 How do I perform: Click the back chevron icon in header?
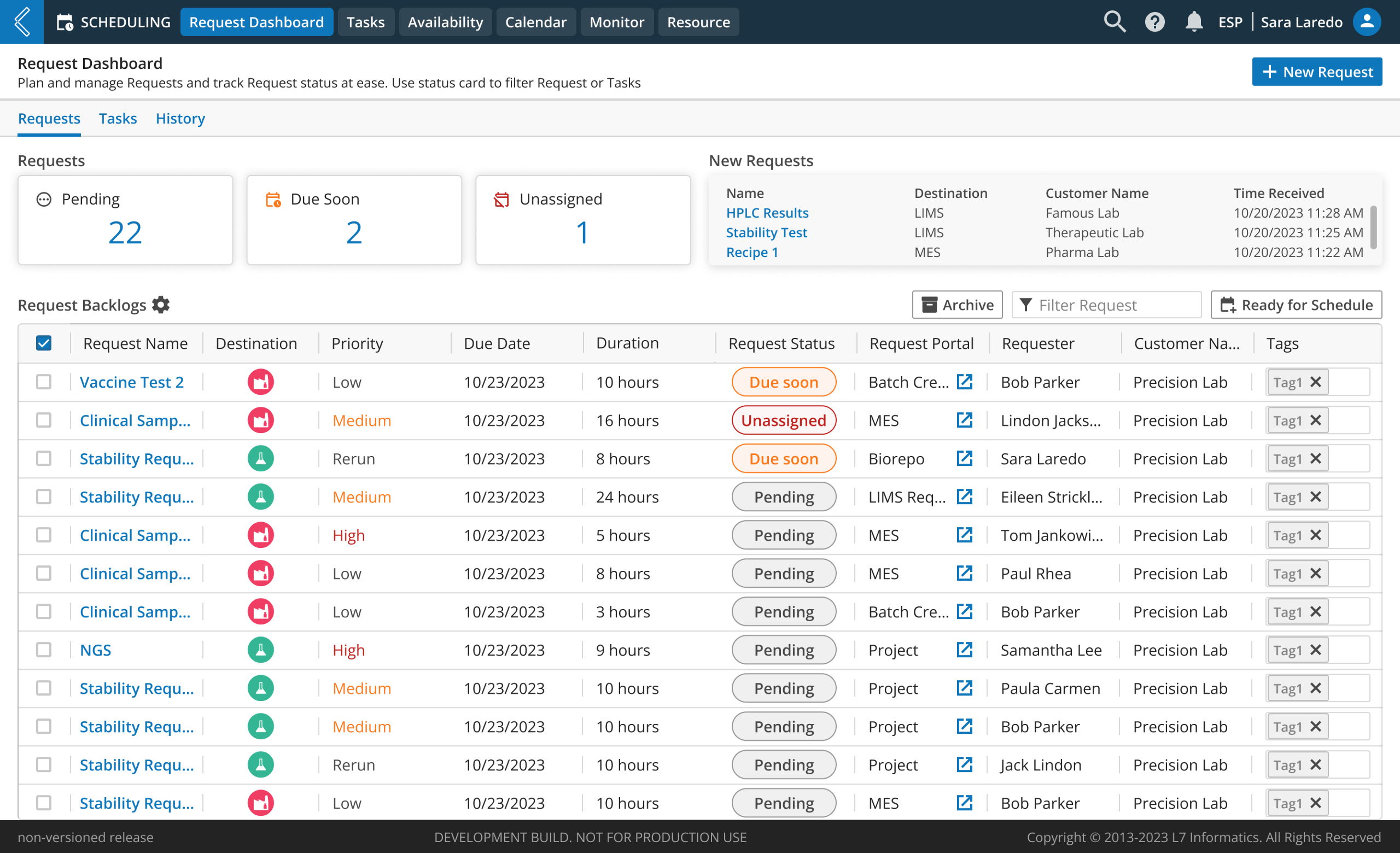[x=21, y=21]
